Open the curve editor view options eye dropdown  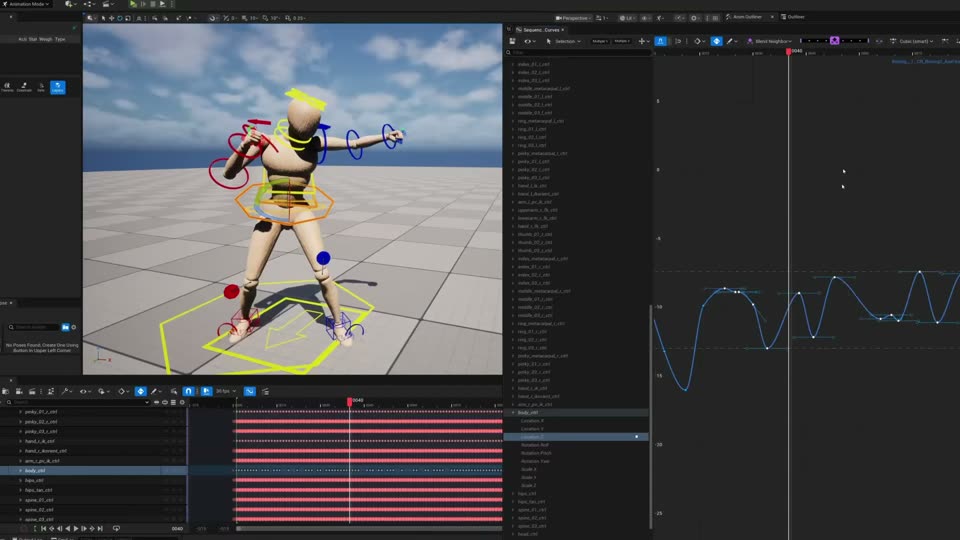tap(530, 41)
